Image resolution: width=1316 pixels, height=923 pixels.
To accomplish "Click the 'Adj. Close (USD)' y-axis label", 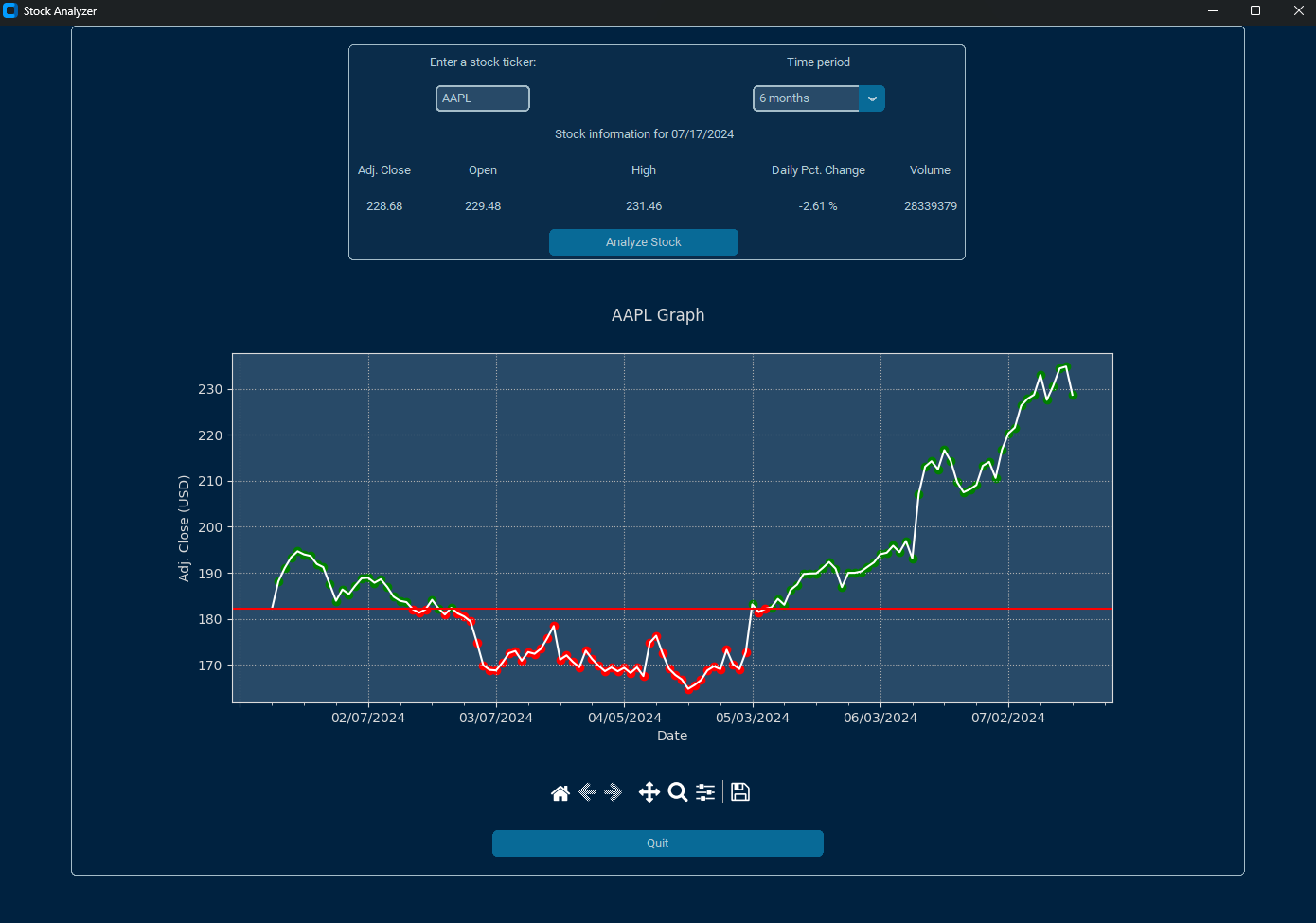I will pos(184,528).
